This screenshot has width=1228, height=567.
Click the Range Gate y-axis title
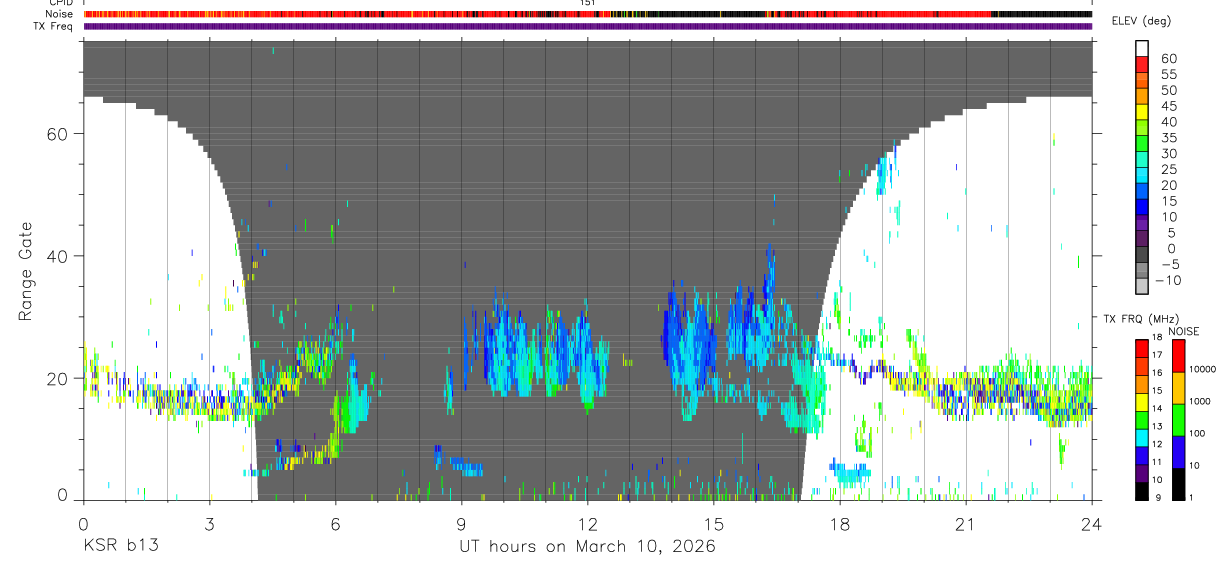pos(25,270)
